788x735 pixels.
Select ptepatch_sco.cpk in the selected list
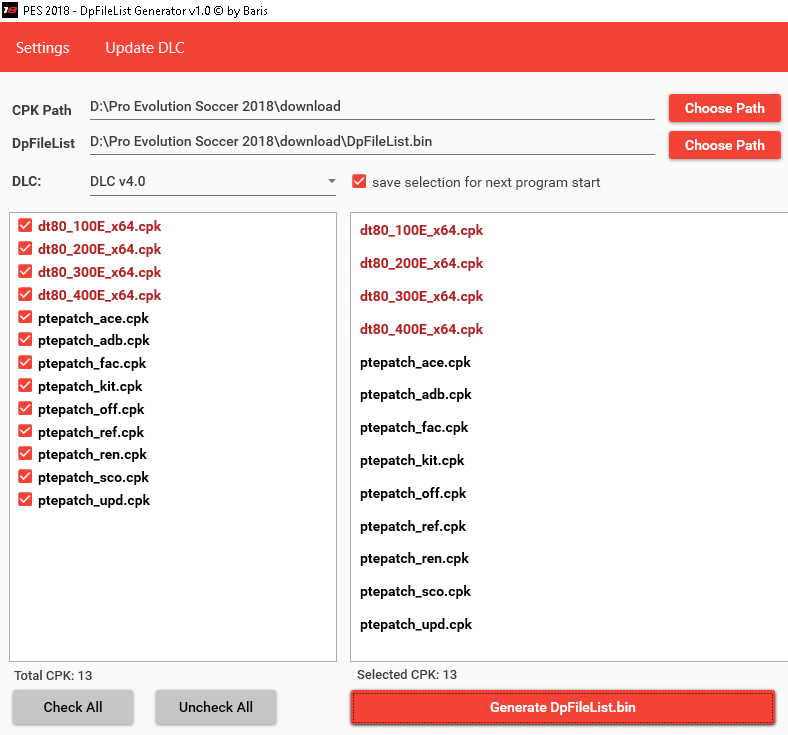pos(415,592)
